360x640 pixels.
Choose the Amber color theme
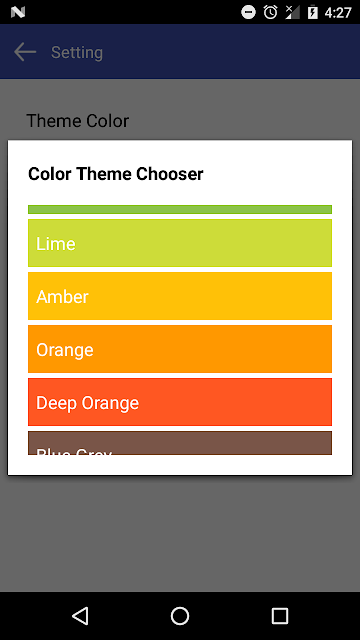pos(180,296)
